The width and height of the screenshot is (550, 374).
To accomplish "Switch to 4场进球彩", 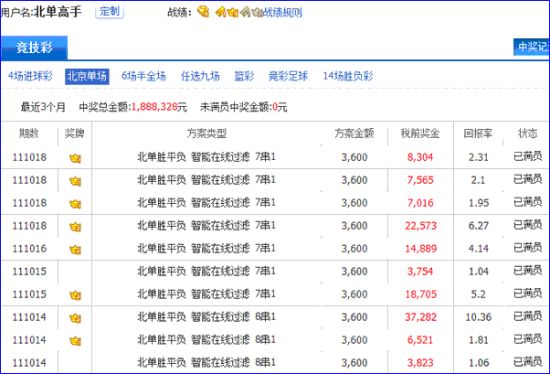I will point(30,76).
